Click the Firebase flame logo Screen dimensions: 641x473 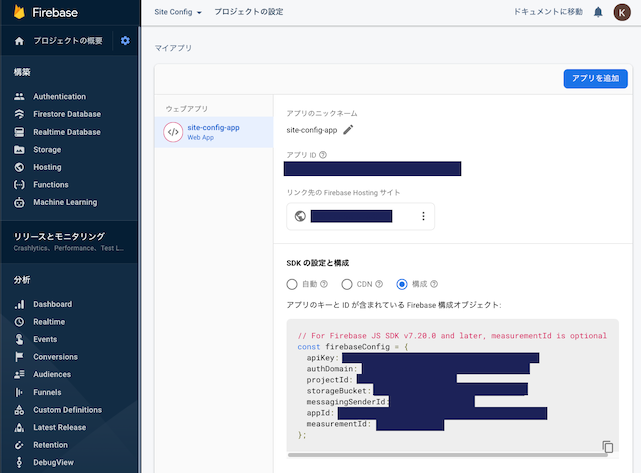[19, 12]
